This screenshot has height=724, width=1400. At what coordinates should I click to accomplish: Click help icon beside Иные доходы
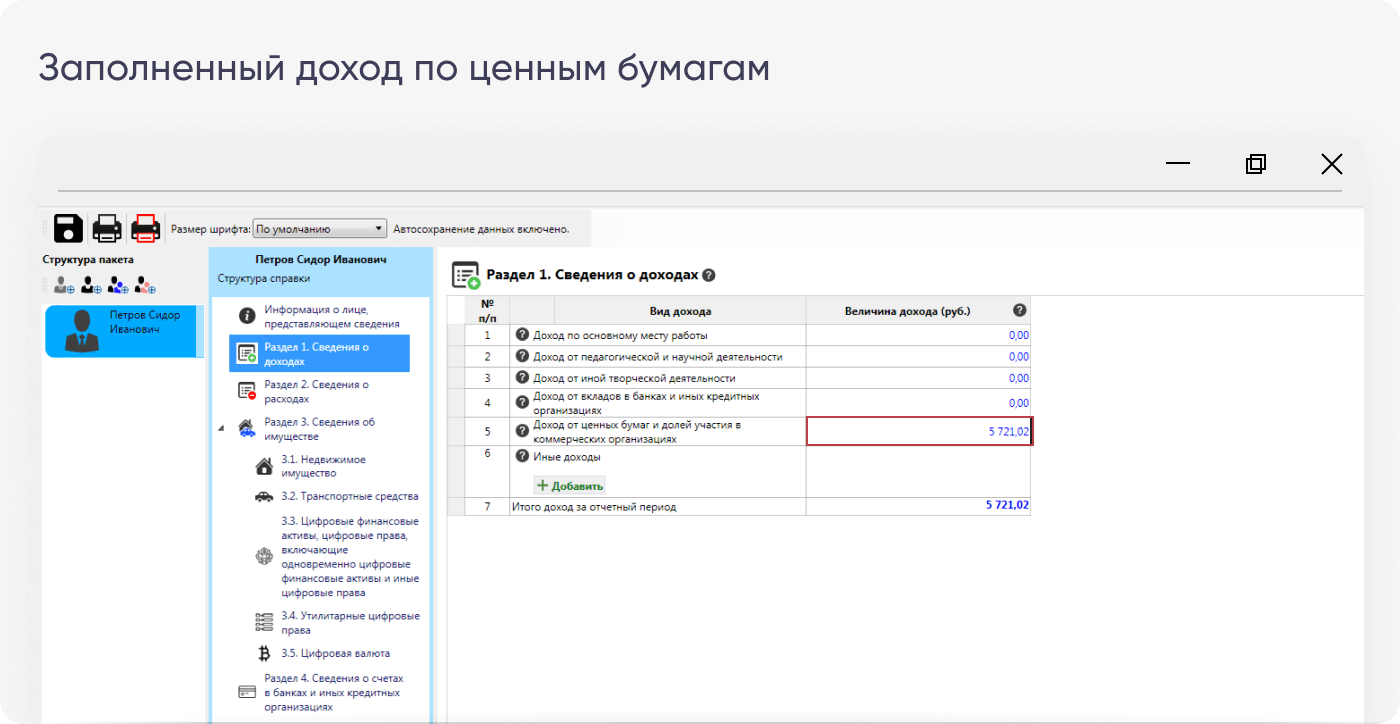pos(522,456)
